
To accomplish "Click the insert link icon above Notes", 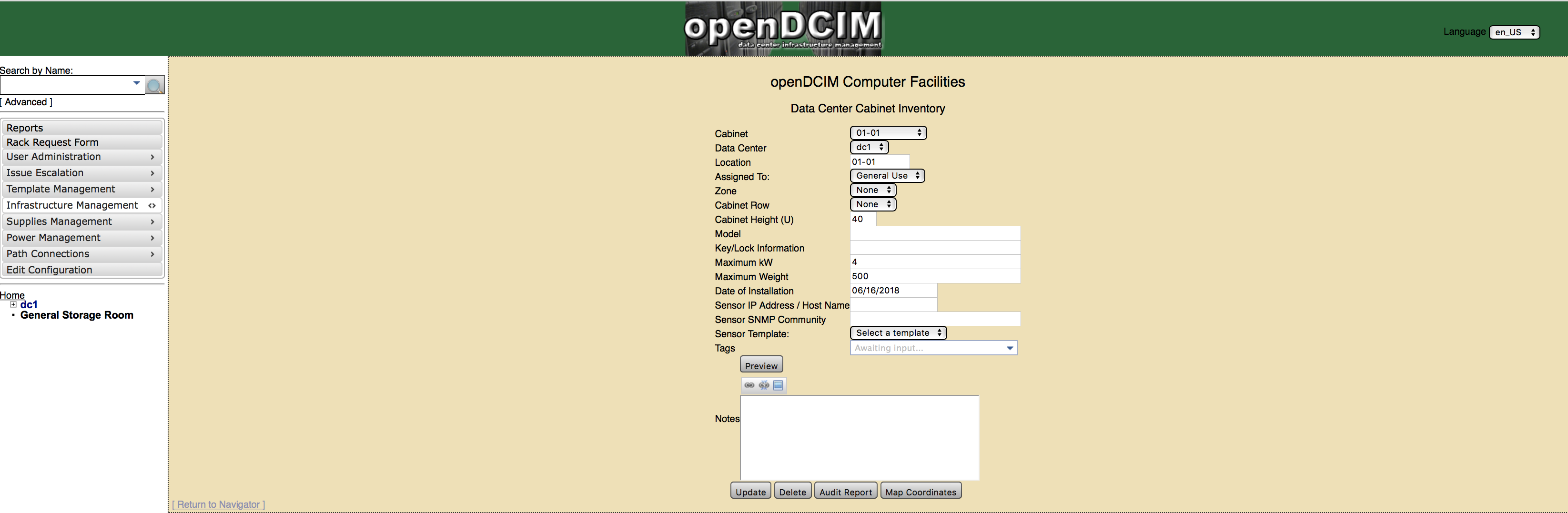I will point(749,385).
